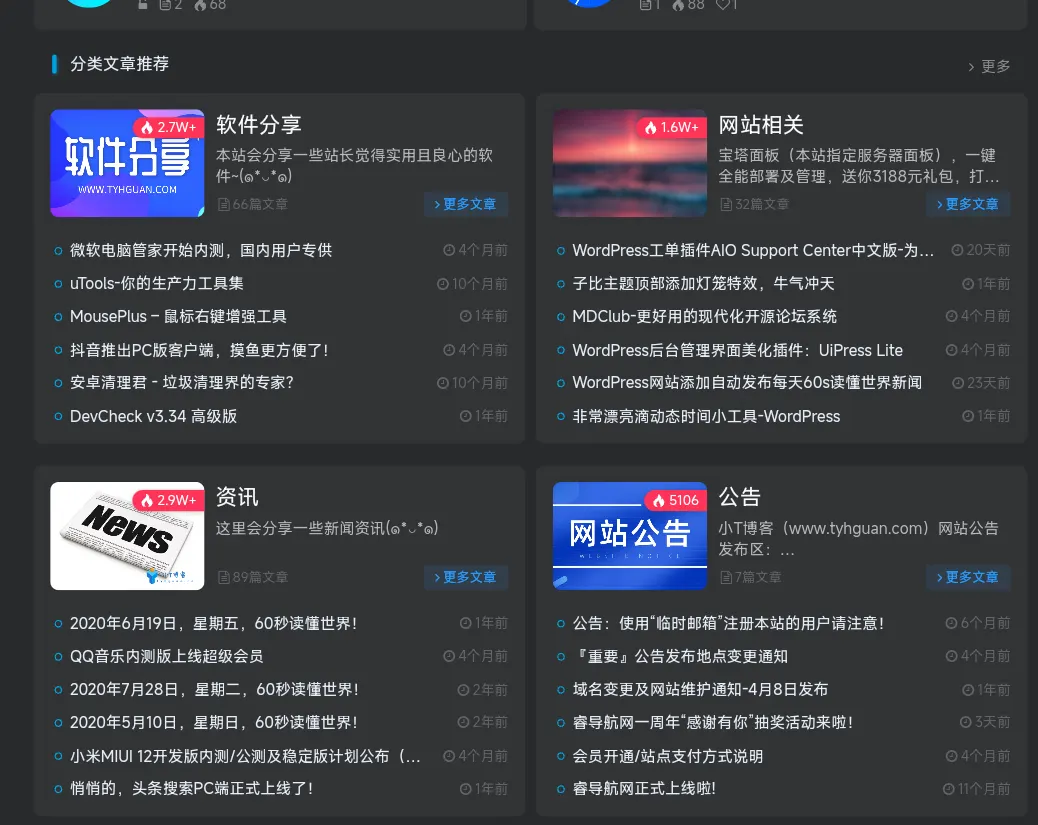Click the 分类文章推荐 section heading
This screenshot has width=1038, height=825.
(x=119, y=64)
